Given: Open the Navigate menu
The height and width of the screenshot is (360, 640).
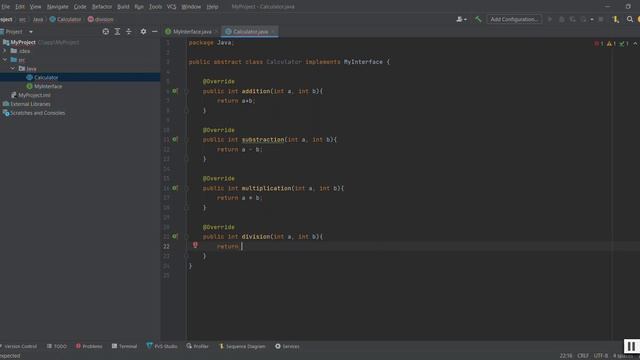Looking at the screenshot, I should coord(58,7).
